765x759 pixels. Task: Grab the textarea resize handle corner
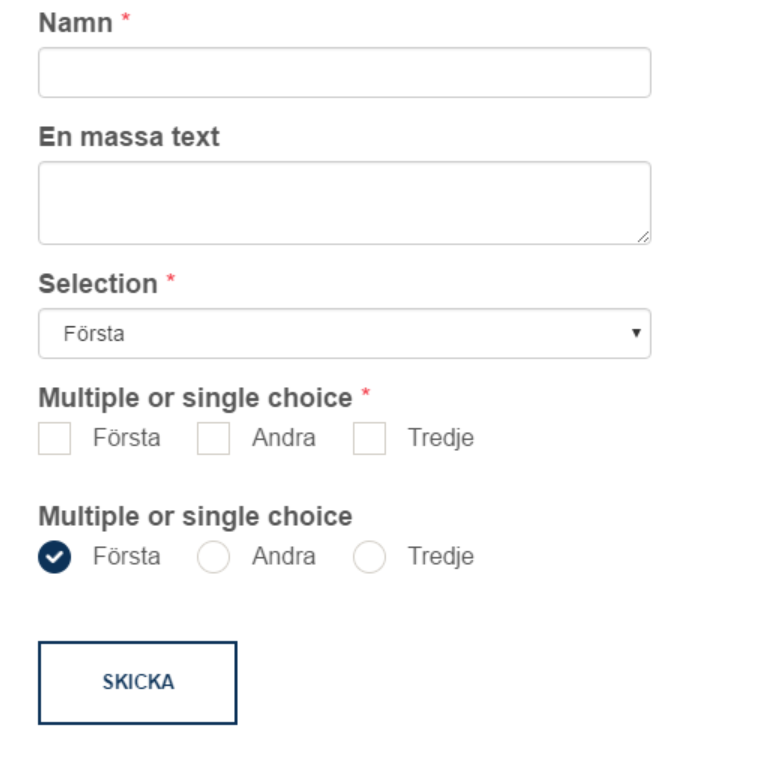point(642,236)
